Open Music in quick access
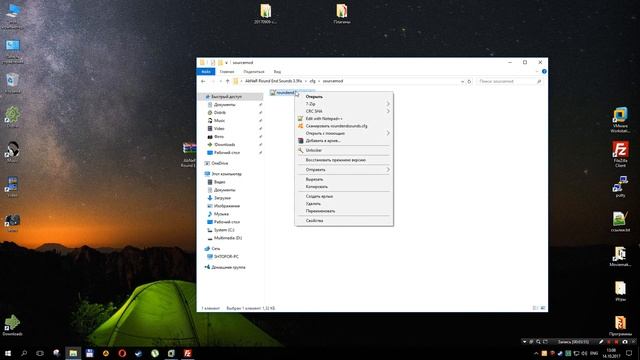The height and width of the screenshot is (360, 640). (x=219, y=120)
